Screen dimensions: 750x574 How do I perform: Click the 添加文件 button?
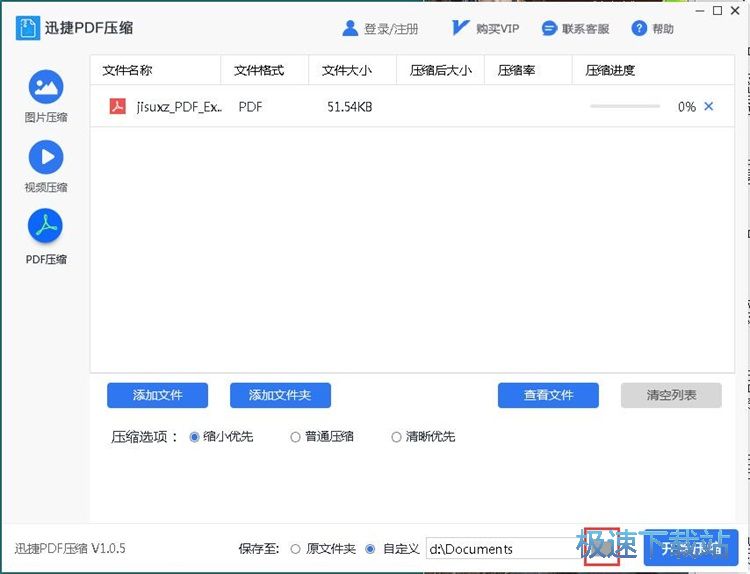(x=157, y=395)
